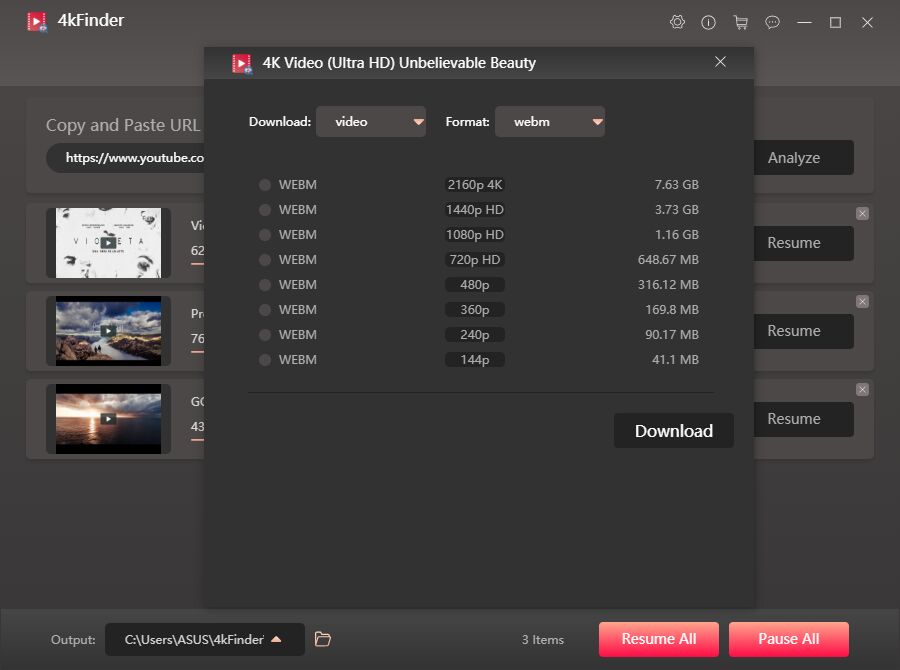Viewport: 900px width, 670px height.
Task: Open the 4kFinder settings gear
Action: (678, 21)
